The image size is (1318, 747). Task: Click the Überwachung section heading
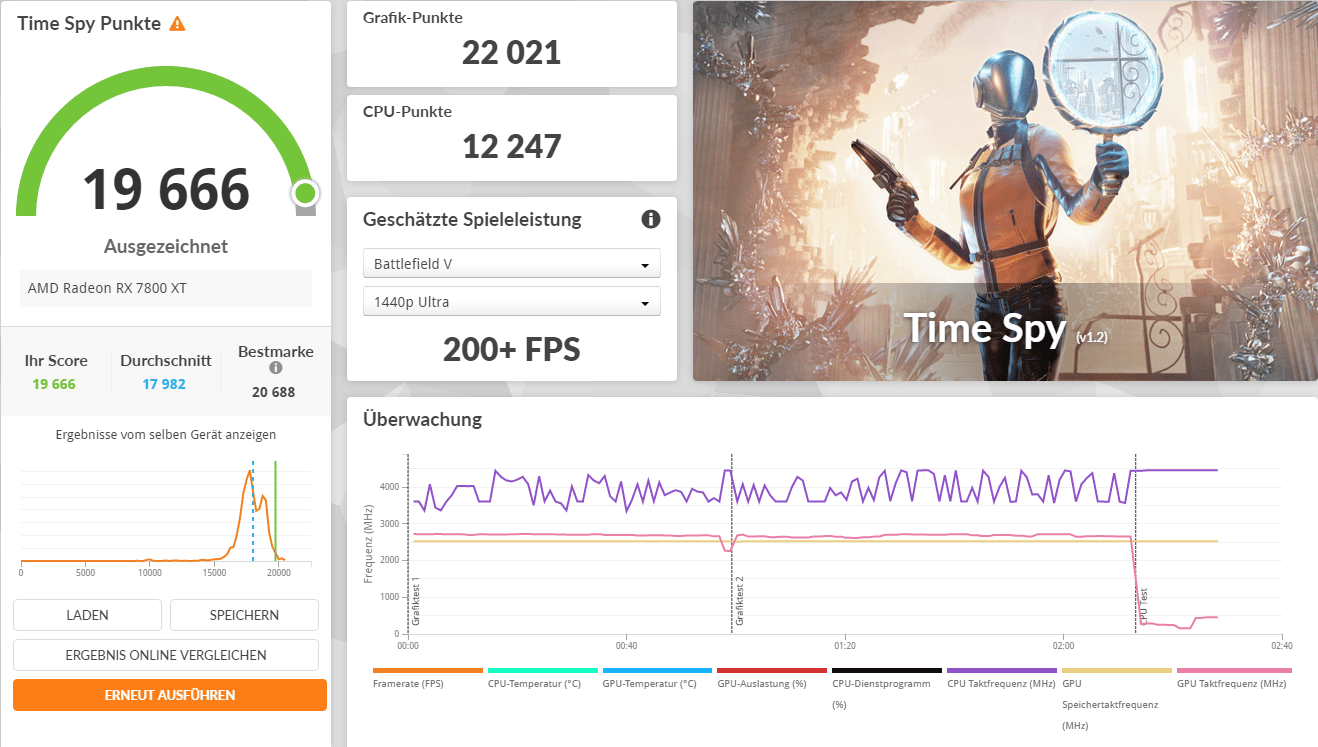click(422, 419)
